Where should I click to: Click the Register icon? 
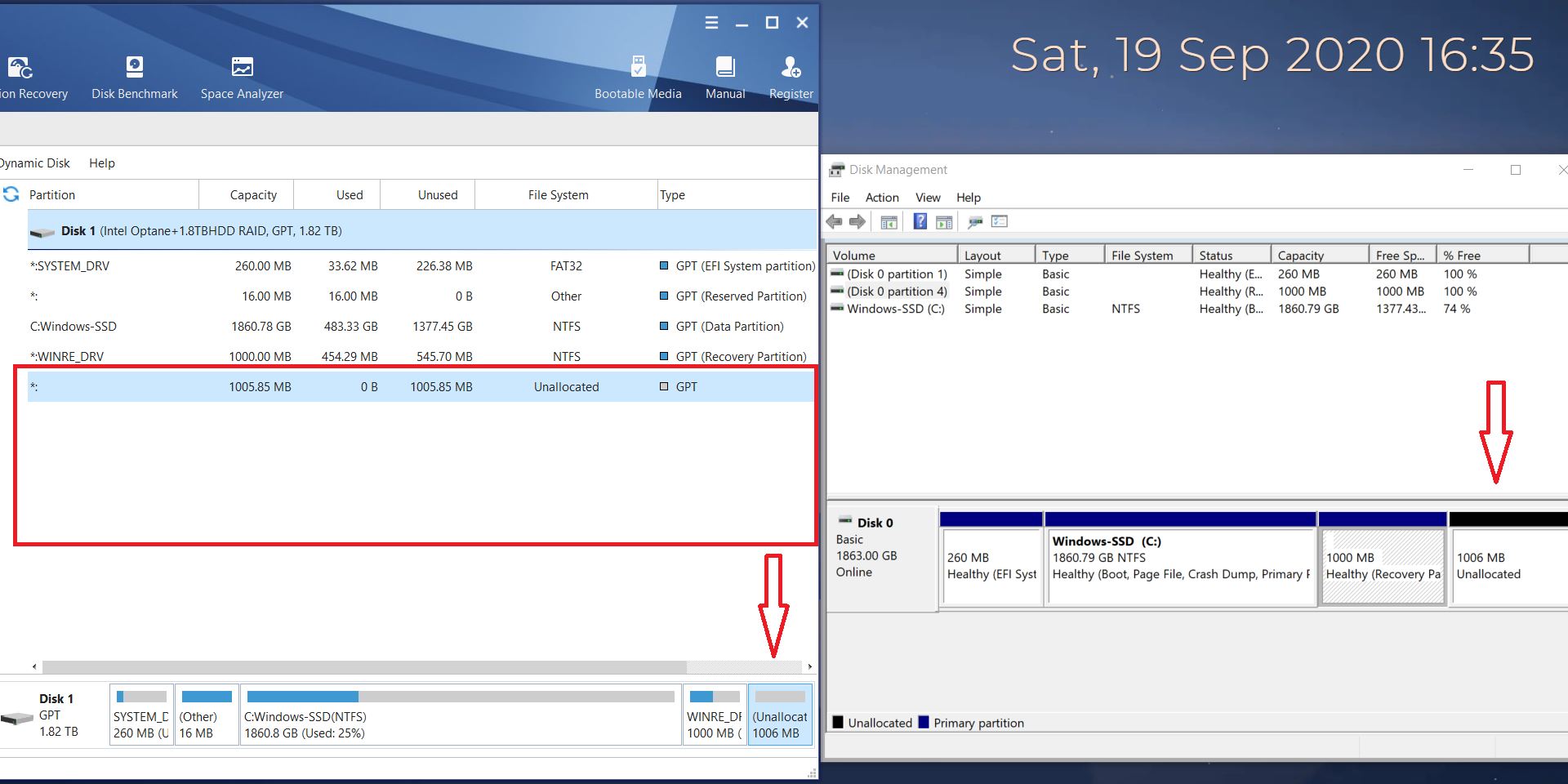(x=791, y=78)
